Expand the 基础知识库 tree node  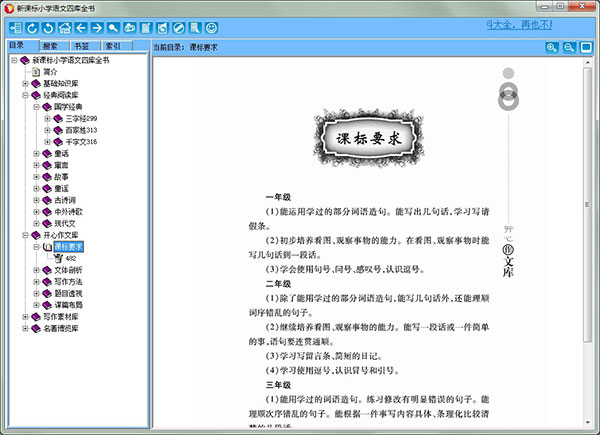25,83
